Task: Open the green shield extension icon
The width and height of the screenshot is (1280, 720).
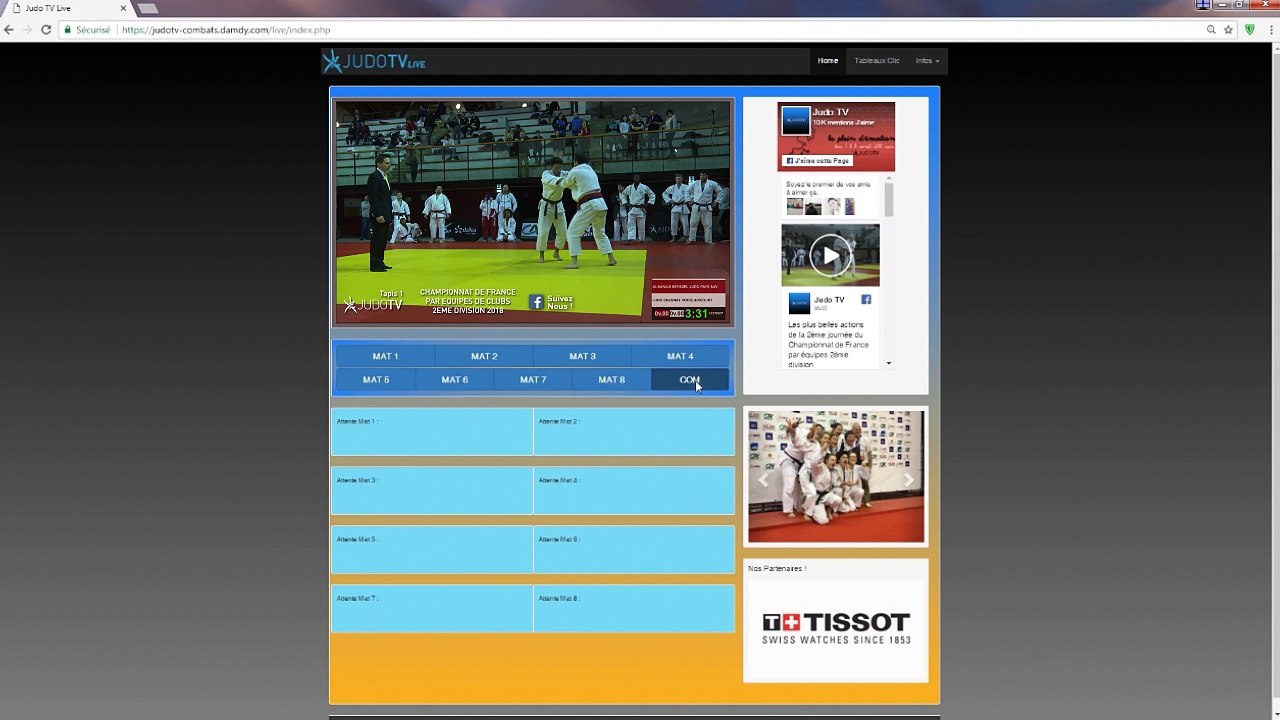Action: 1249,30
